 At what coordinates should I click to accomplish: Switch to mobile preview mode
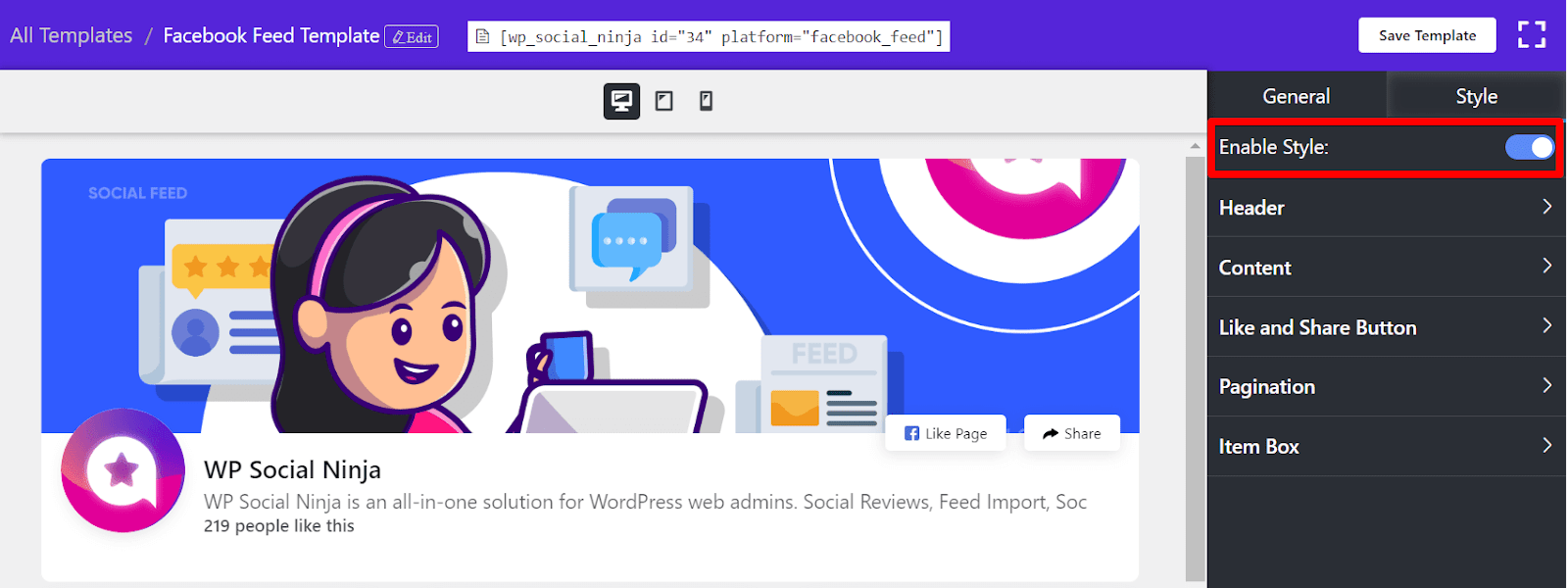706,101
